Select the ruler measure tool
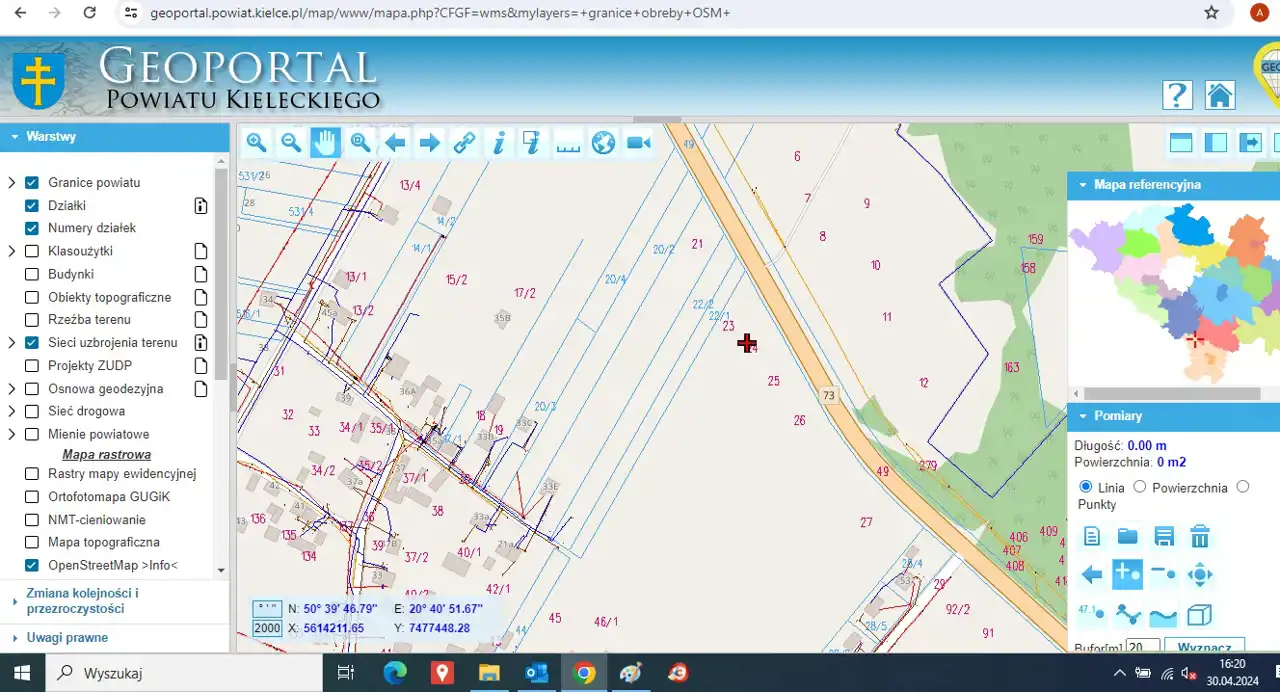 pos(568,143)
